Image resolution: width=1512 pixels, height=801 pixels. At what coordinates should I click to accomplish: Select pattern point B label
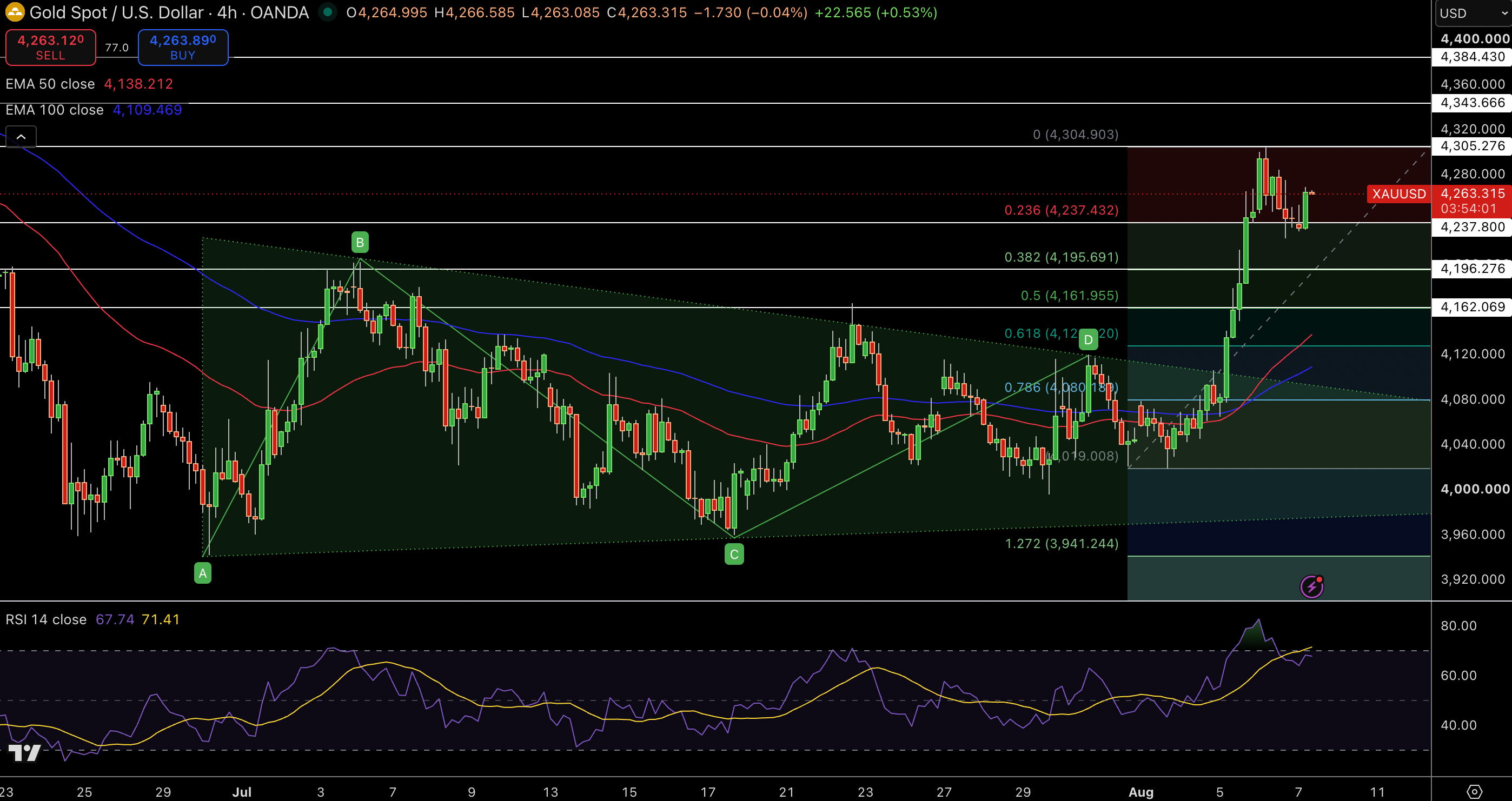360,242
